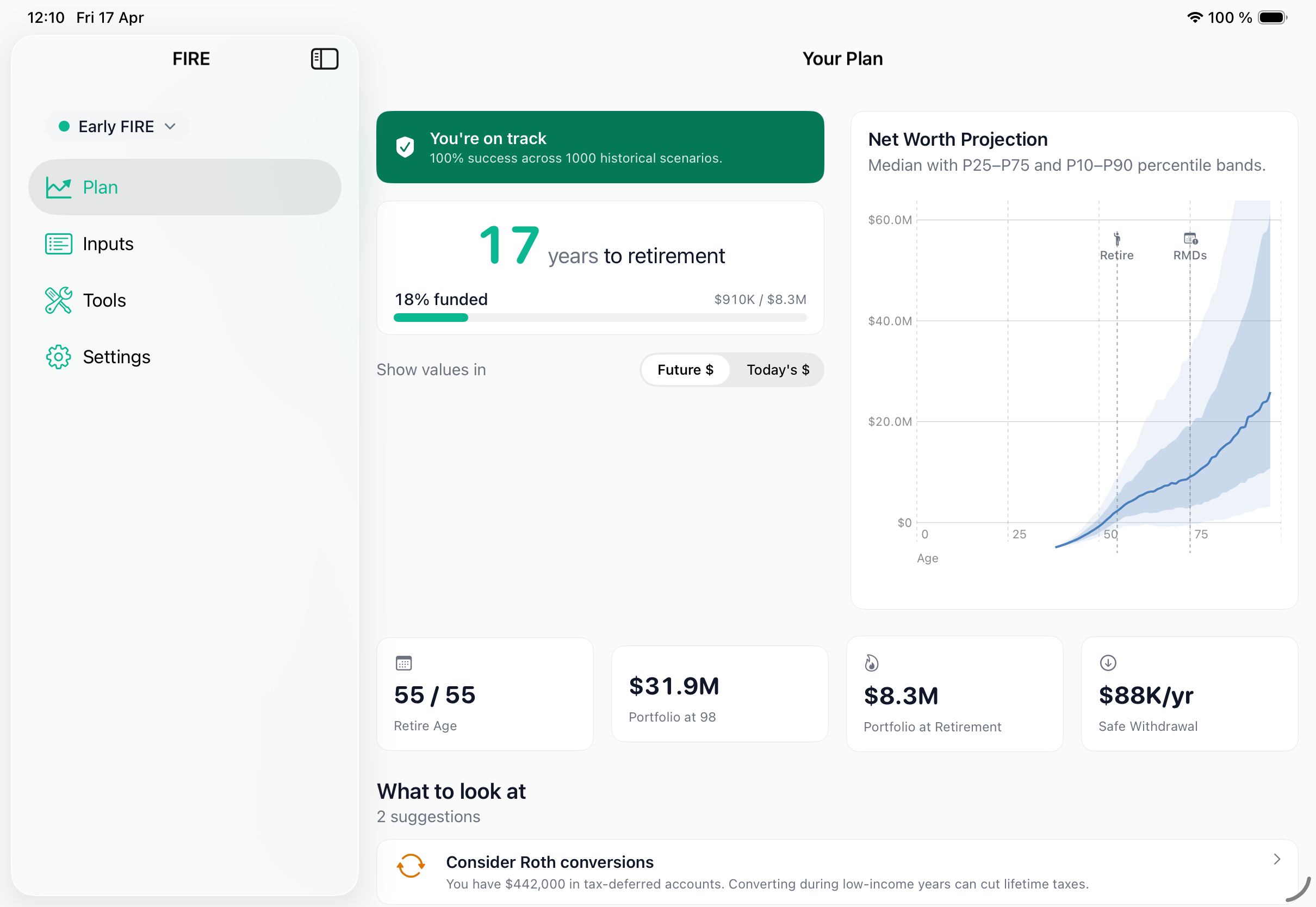The image size is (1316, 907).
Task: Click the green status dot beside Early FIRE
Action: 64,126
